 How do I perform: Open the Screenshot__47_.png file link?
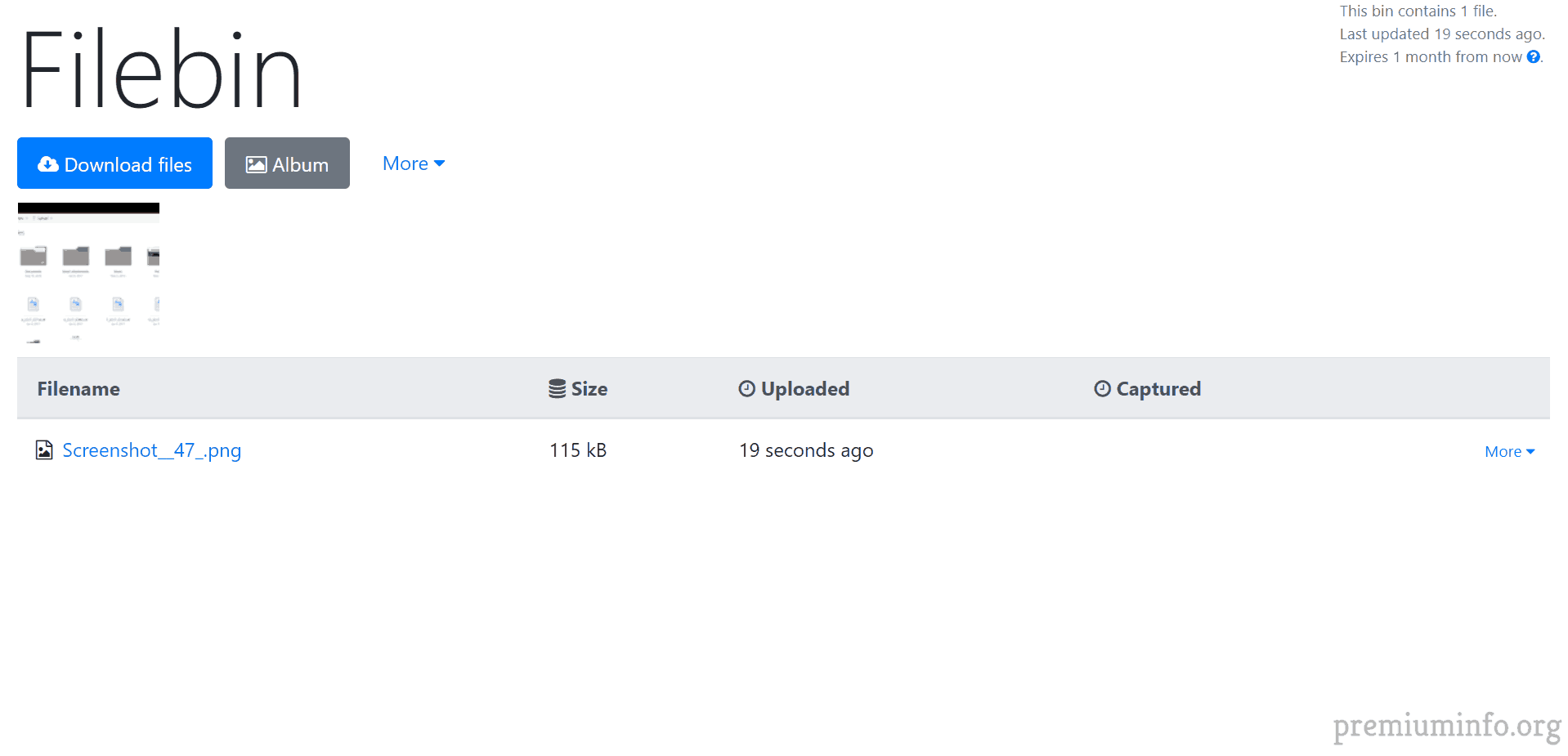152,450
